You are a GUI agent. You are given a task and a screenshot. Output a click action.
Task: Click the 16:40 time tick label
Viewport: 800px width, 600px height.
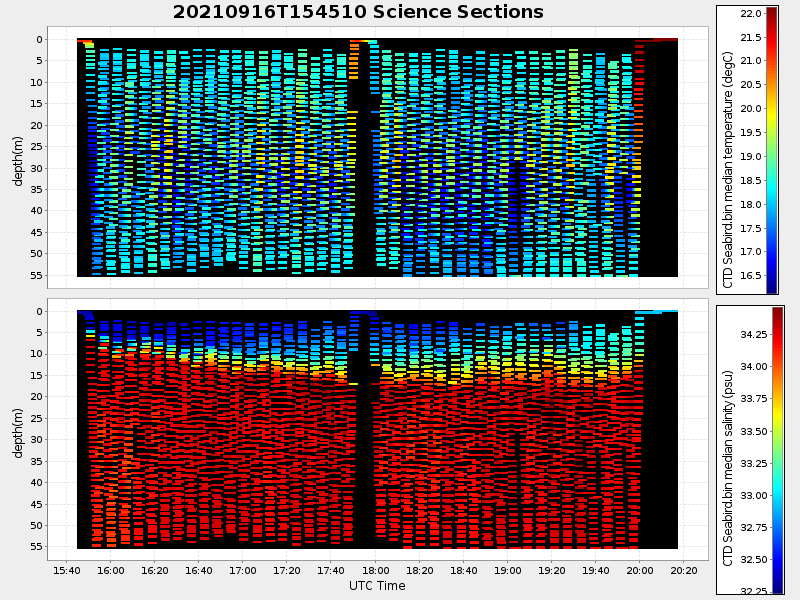[198, 570]
